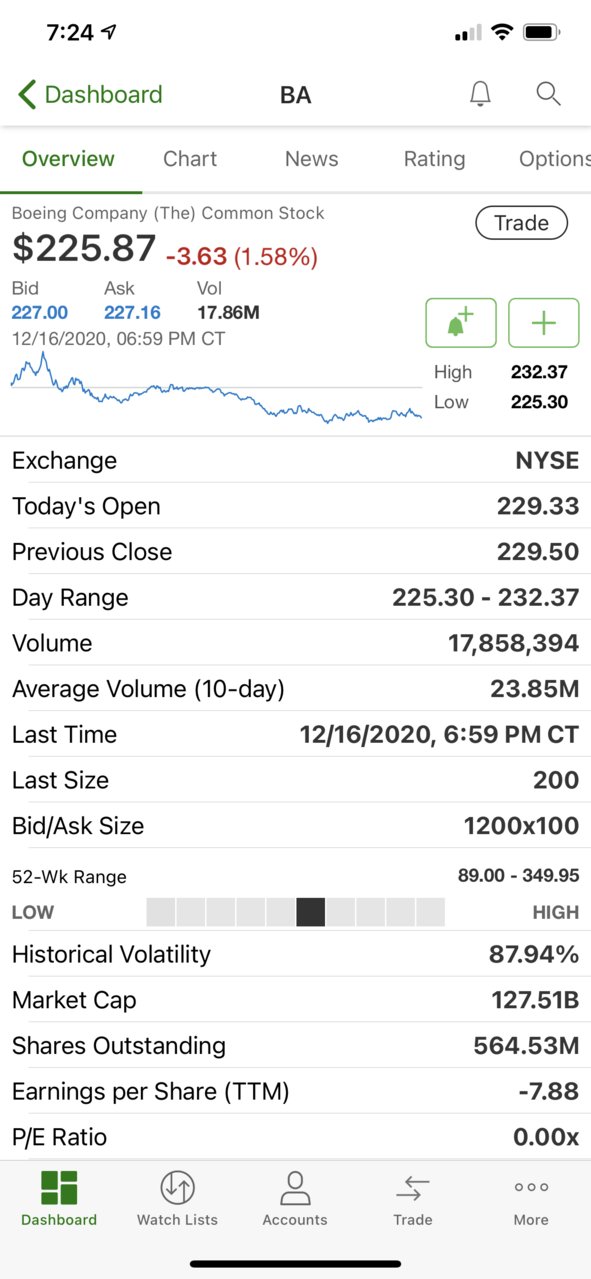
Task: Tap the search magnifier icon
Action: click(548, 94)
